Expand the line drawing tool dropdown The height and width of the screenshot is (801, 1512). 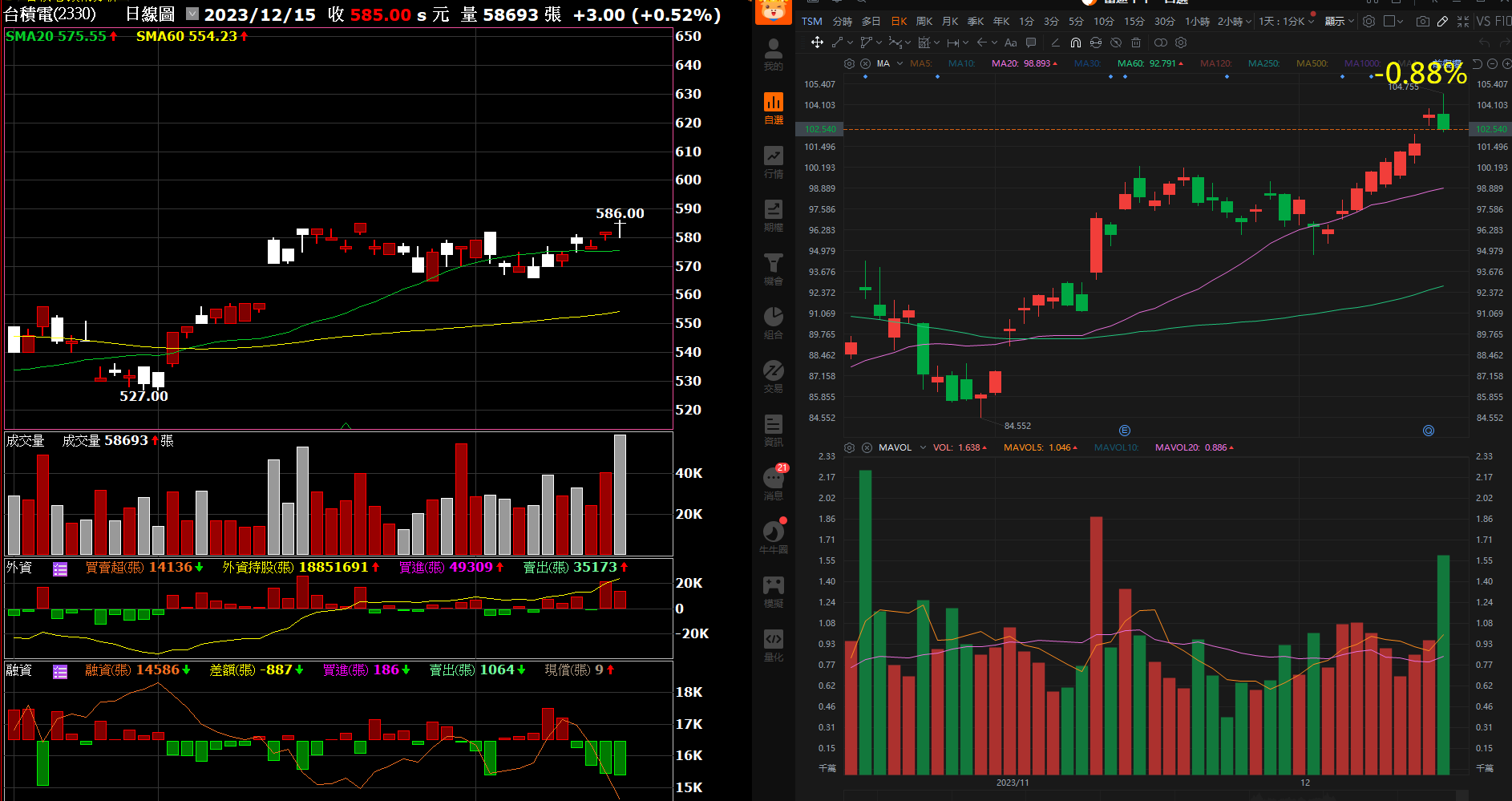click(x=851, y=42)
